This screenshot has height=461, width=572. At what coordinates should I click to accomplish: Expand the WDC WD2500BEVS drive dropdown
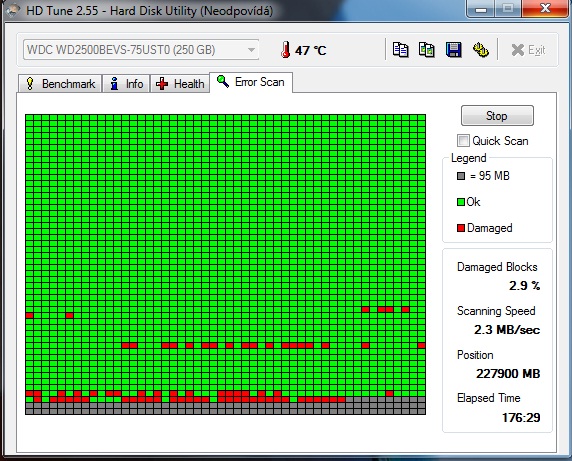251,50
